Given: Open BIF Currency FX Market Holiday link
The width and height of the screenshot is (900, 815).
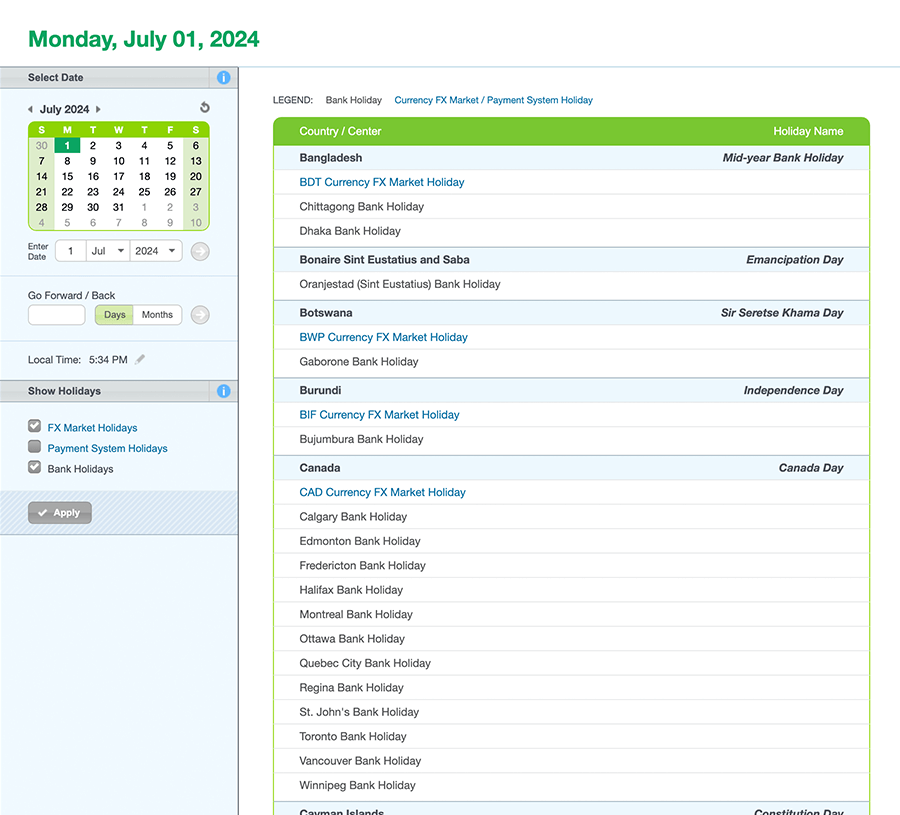Looking at the screenshot, I should (379, 414).
